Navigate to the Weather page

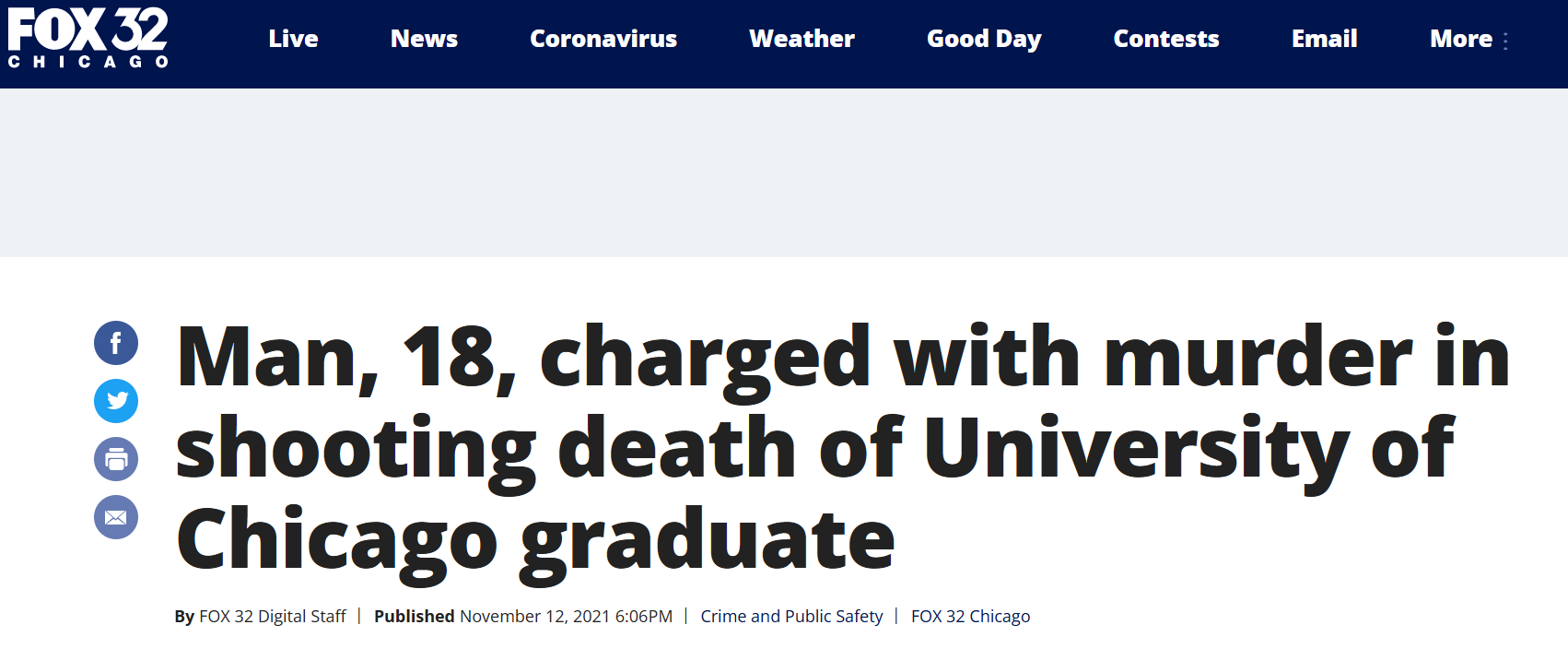tap(802, 39)
